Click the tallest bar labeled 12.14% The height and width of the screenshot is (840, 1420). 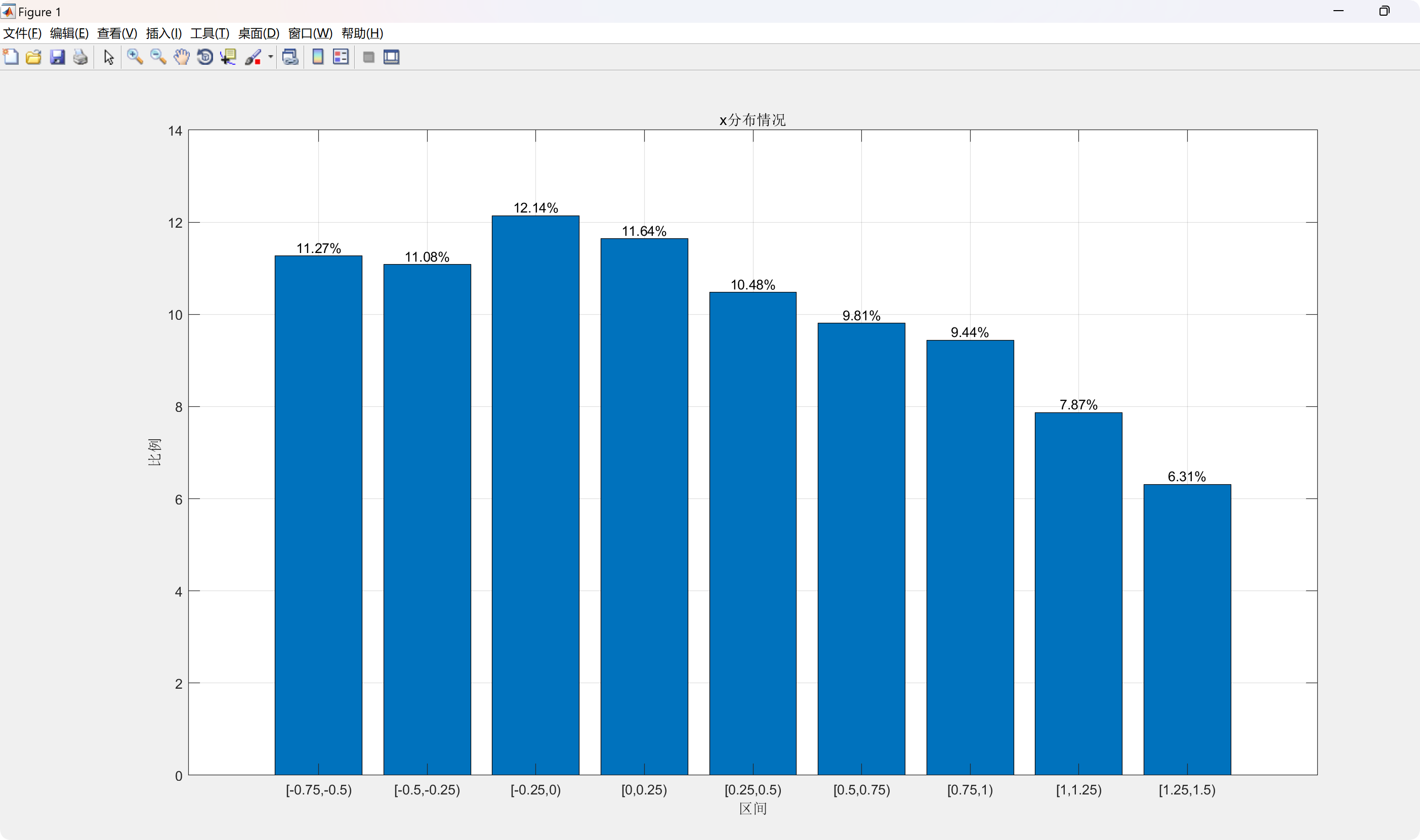tap(535, 492)
